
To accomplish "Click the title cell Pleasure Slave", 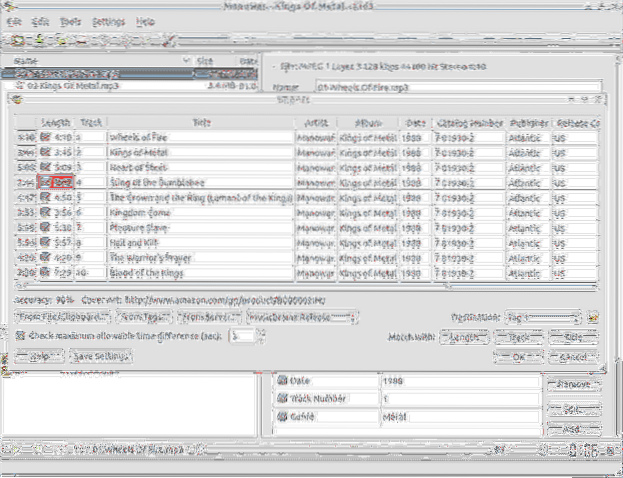I will click(201, 228).
